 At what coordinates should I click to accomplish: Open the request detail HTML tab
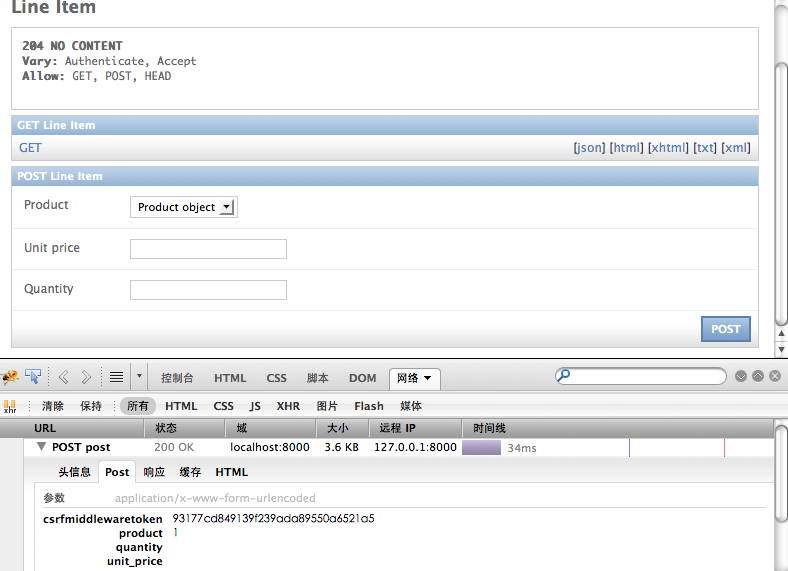tap(232, 472)
